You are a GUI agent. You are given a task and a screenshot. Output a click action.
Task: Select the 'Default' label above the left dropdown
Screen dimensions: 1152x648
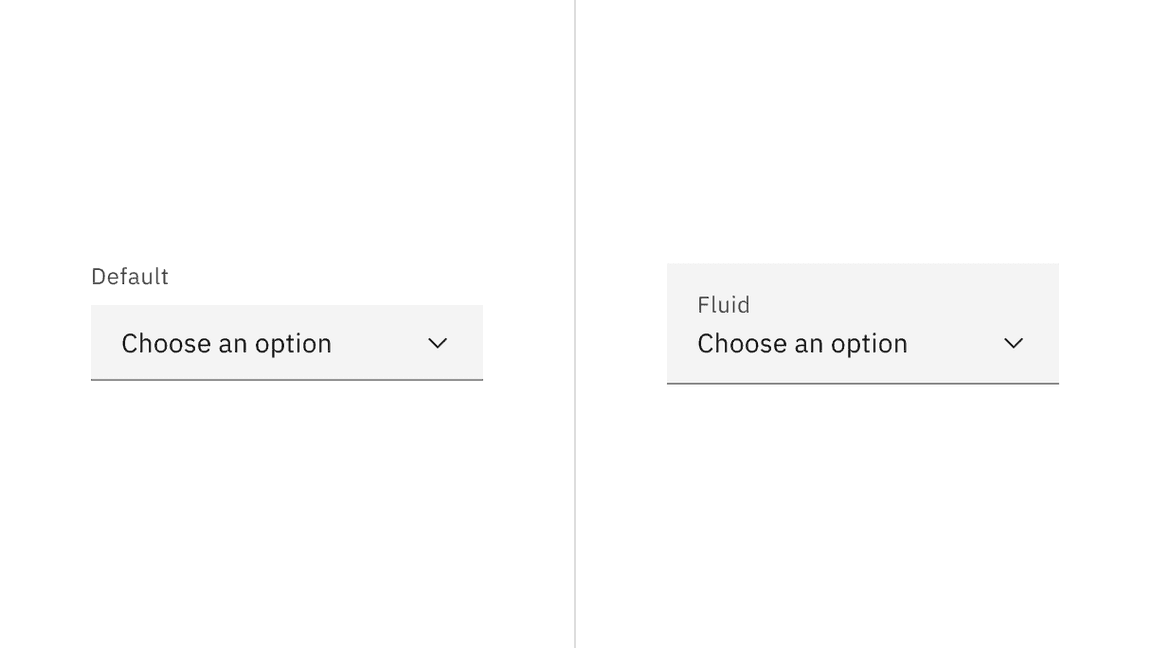[130, 276]
